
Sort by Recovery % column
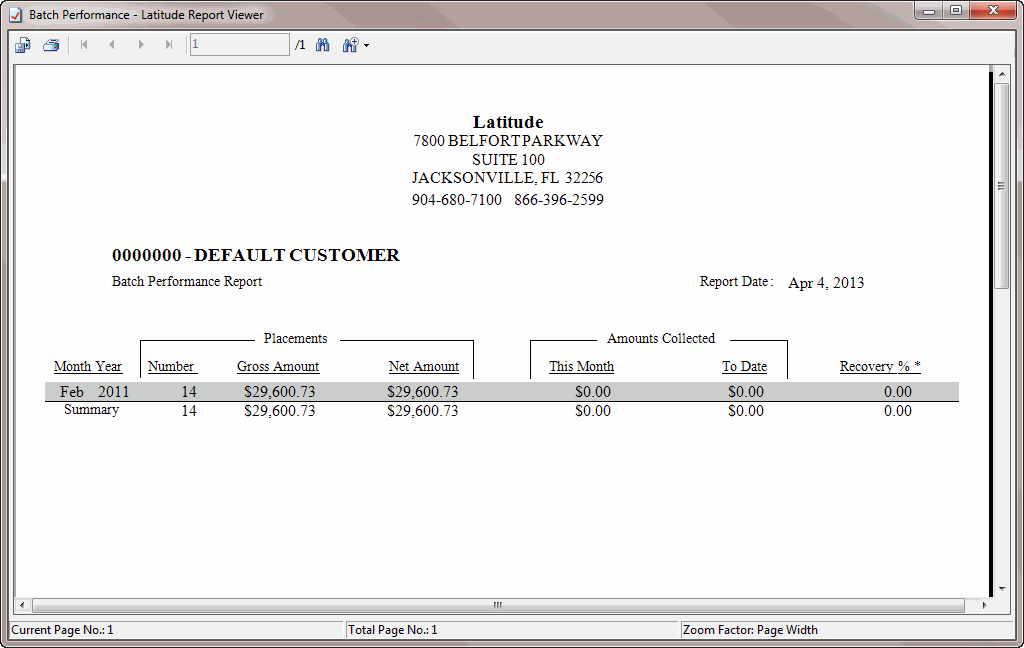pyautogui.click(x=879, y=366)
